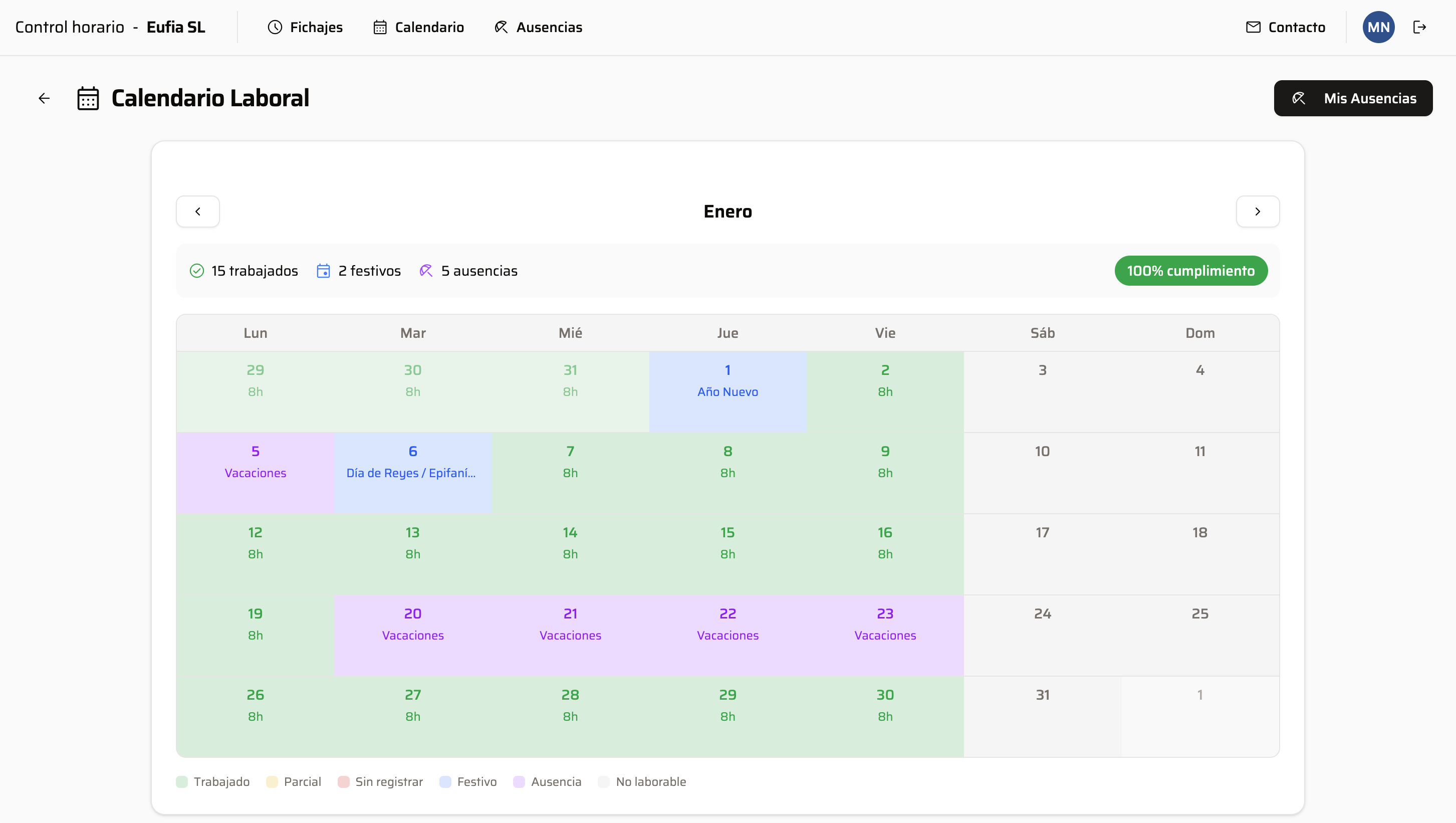1456x823 pixels.
Task: Click the Festivo legend blue swatch
Action: [445, 782]
